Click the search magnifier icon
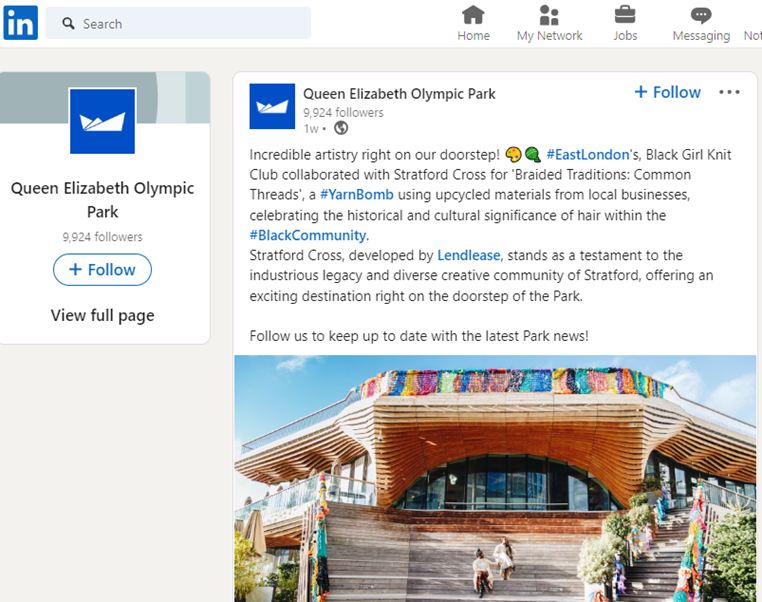 [x=69, y=23]
